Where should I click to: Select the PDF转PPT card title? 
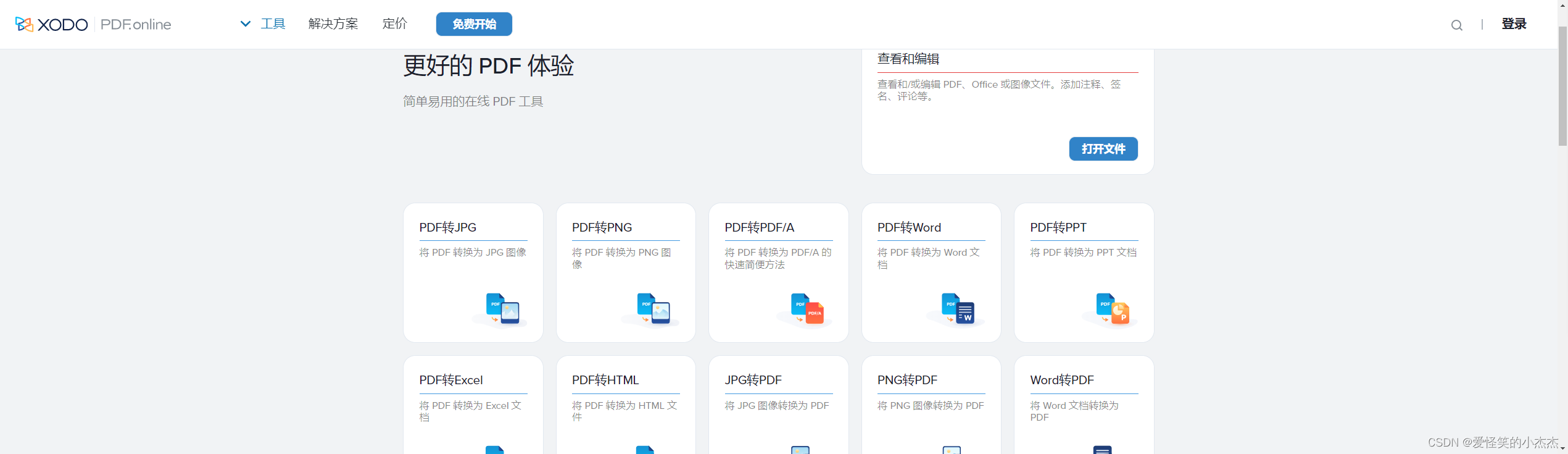click(1058, 227)
